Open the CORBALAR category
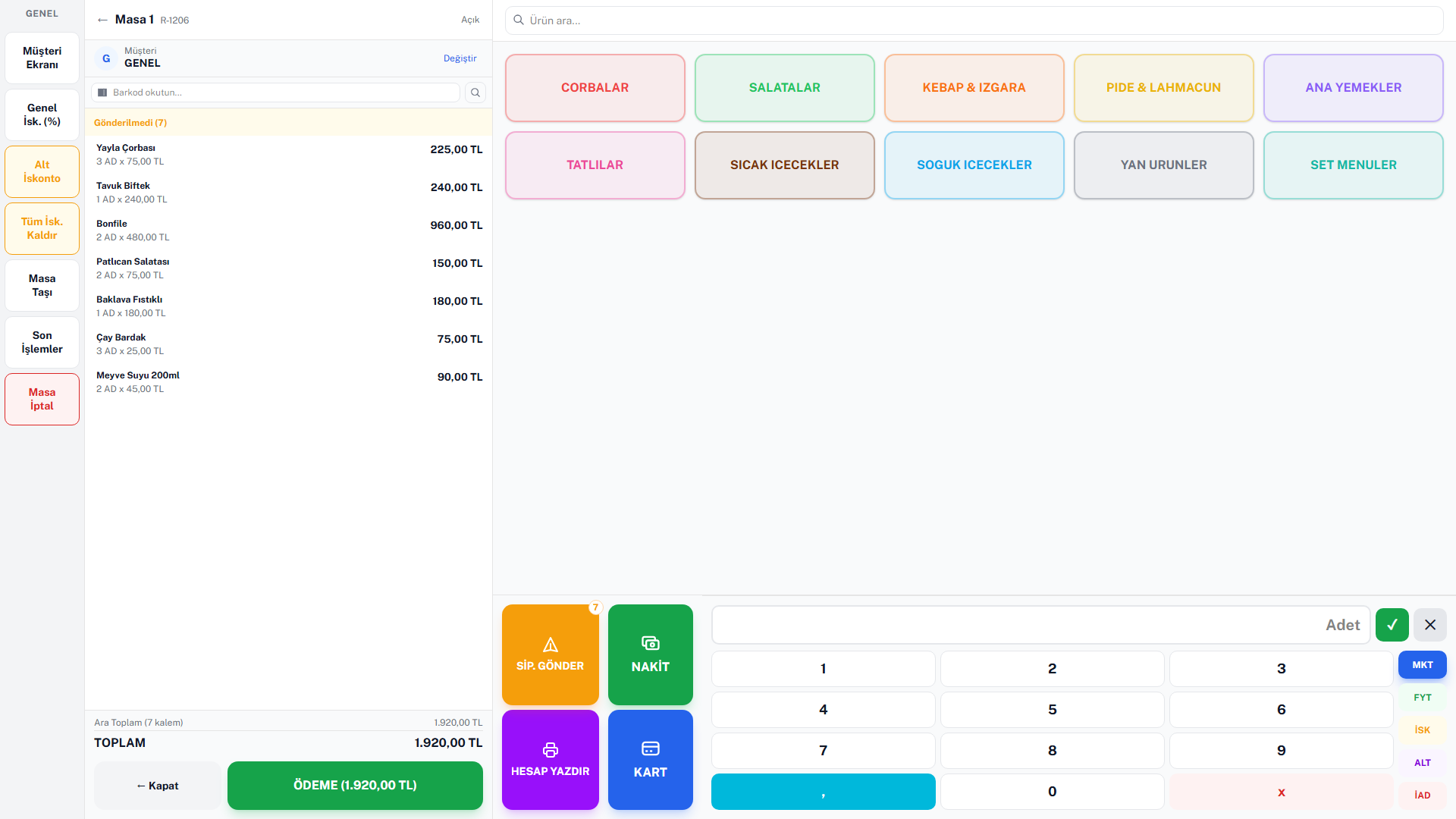 (x=595, y=88)
